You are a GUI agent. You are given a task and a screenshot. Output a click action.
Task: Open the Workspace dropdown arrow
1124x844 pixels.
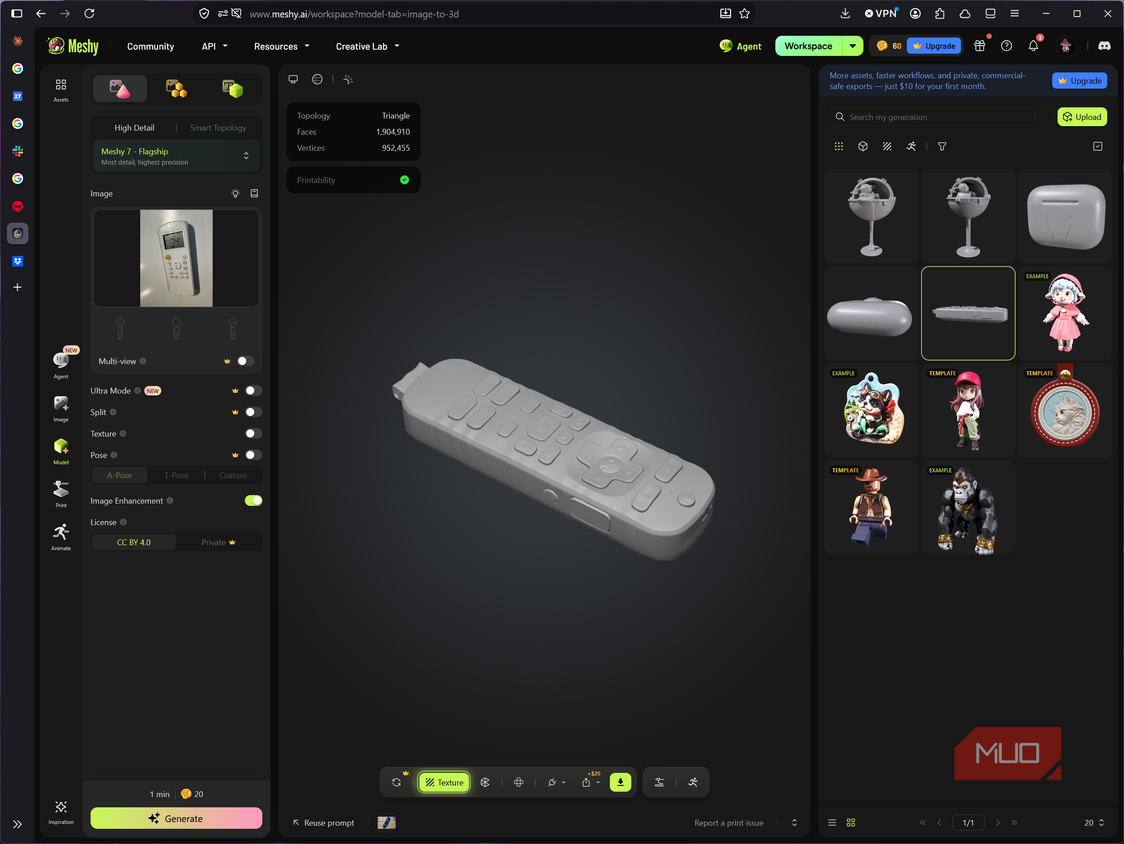(852, 46)
